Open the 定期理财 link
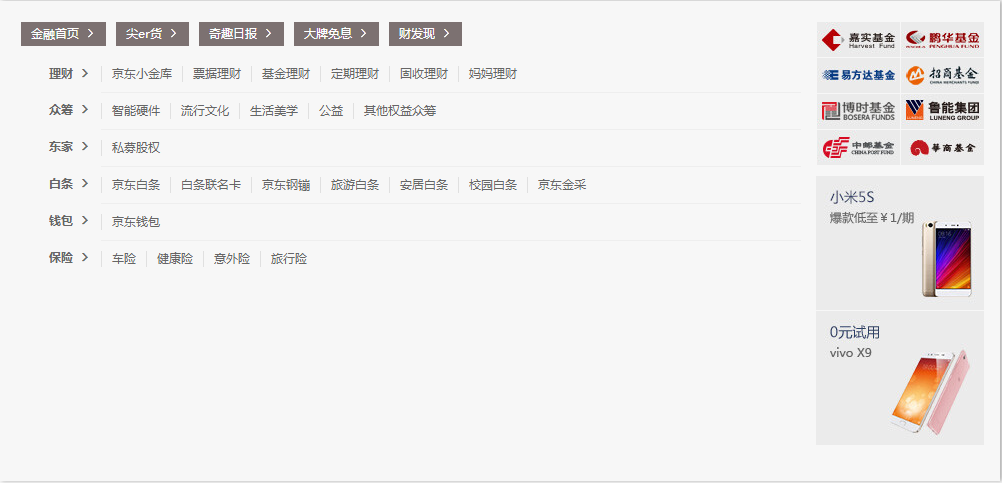 355,74
